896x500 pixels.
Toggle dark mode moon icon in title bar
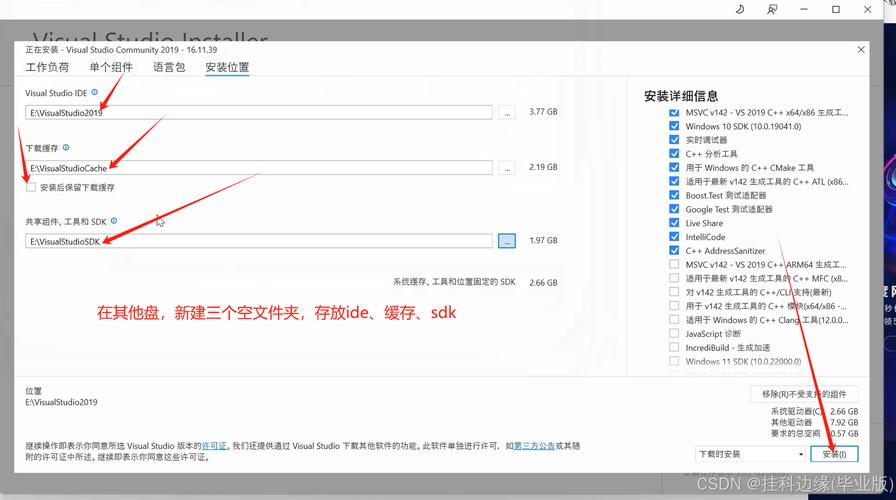[x=740, y=9]
